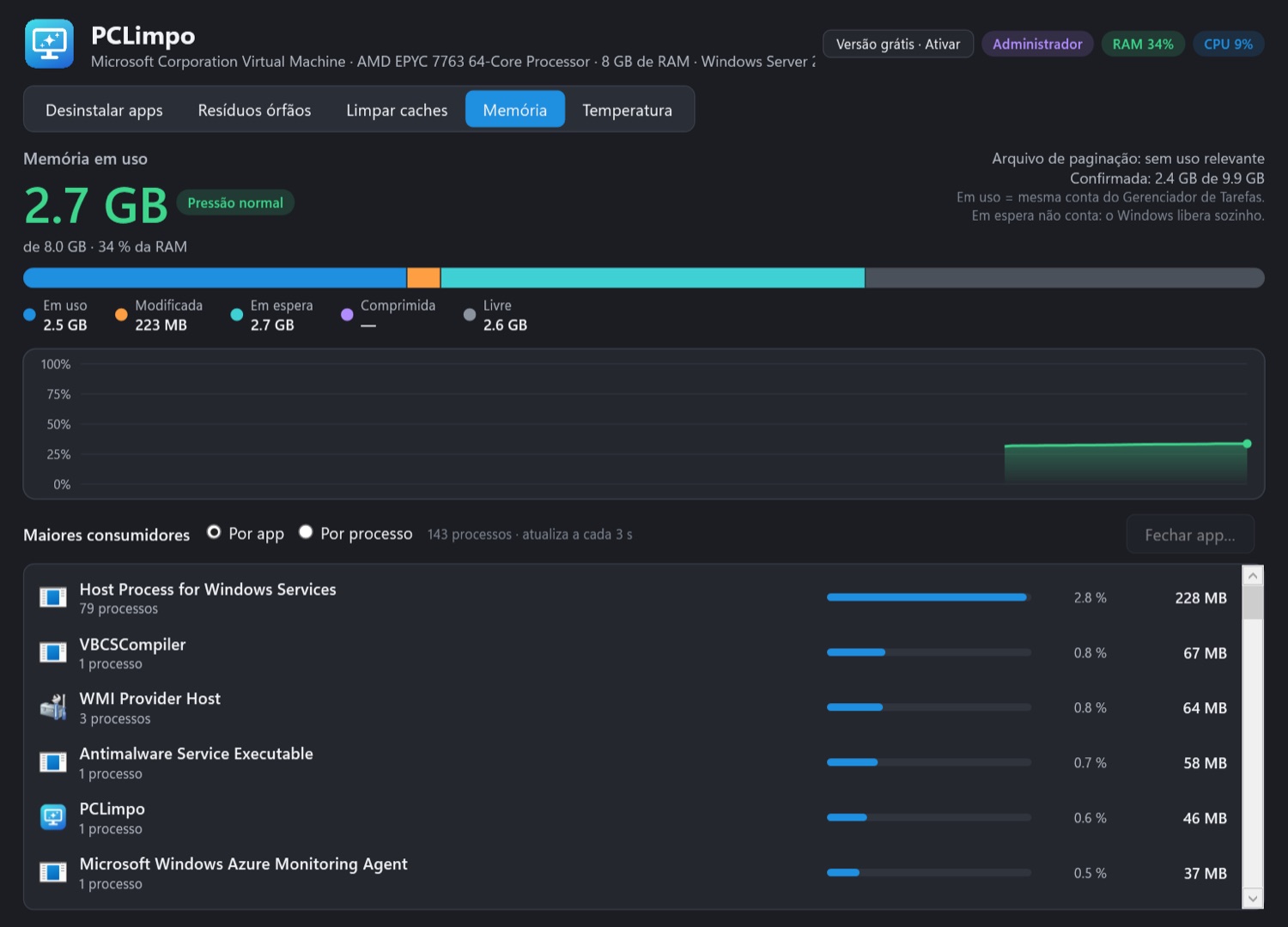Click the 79 processos subtitle text
The width and height of the screenshot is (1288, 927).
[118, 609]
